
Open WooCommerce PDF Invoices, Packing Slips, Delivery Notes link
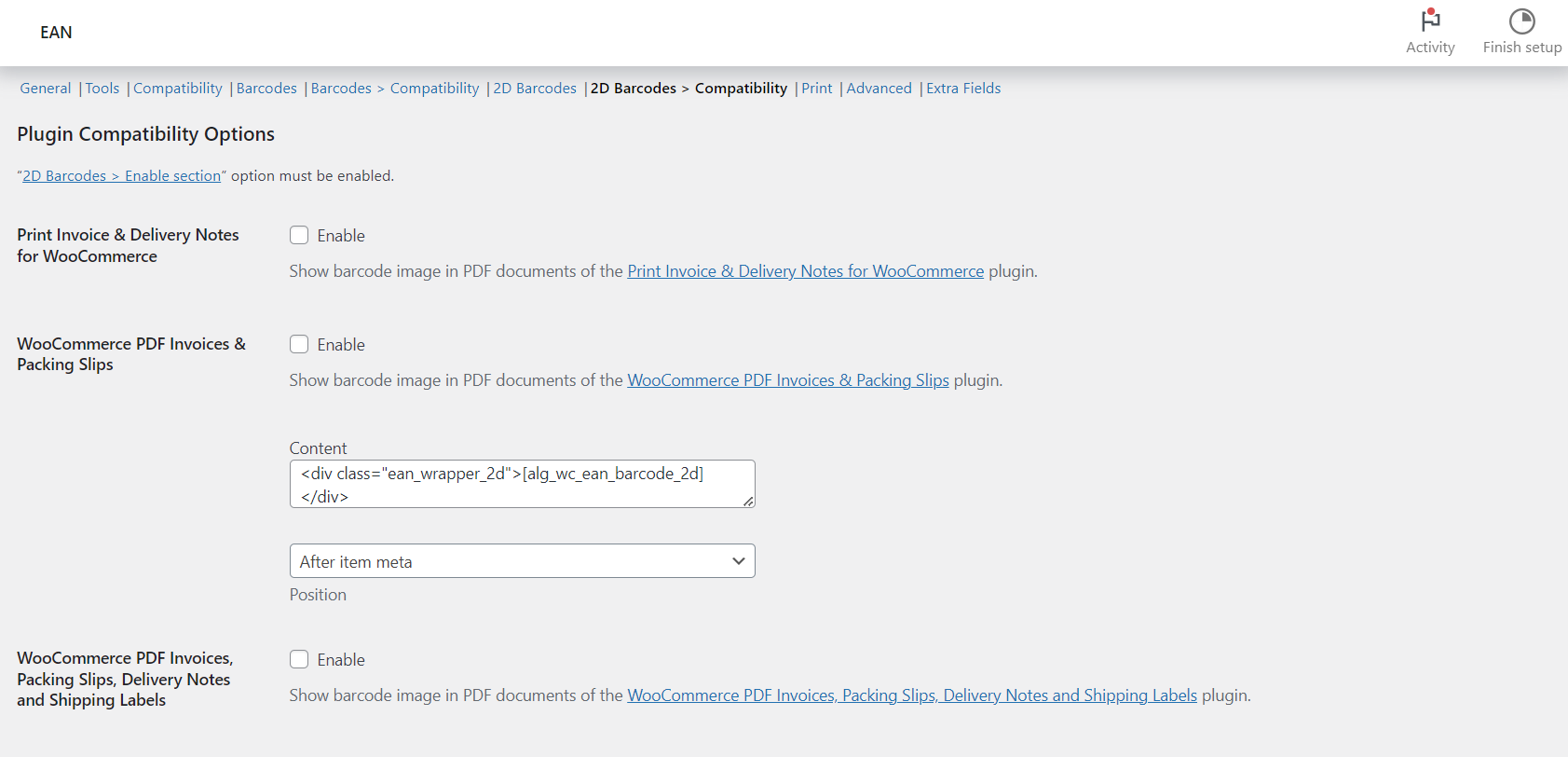pyautogui.click(x=912, y=695)
